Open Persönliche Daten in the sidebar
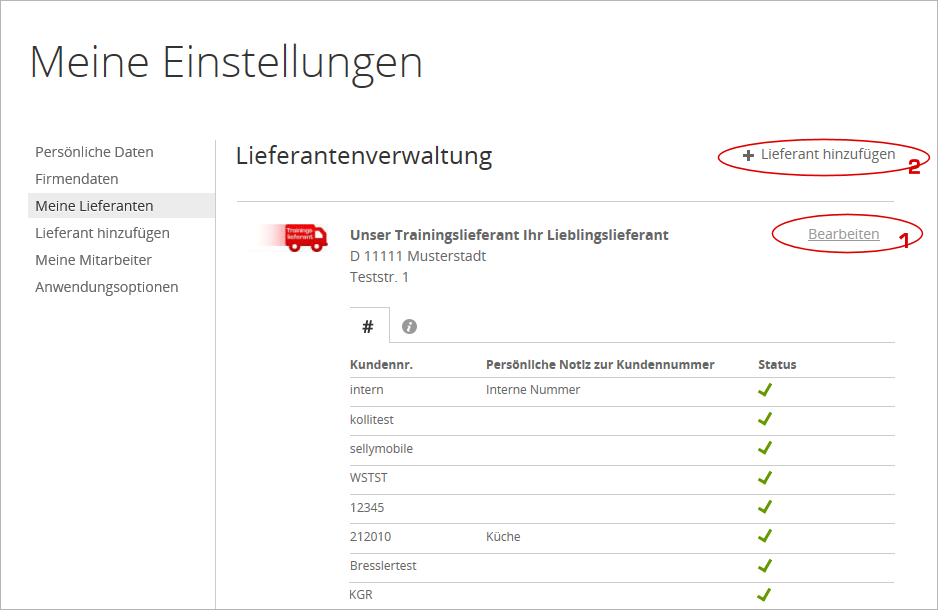Screen dimensions: 938x610 pos(94,152)
